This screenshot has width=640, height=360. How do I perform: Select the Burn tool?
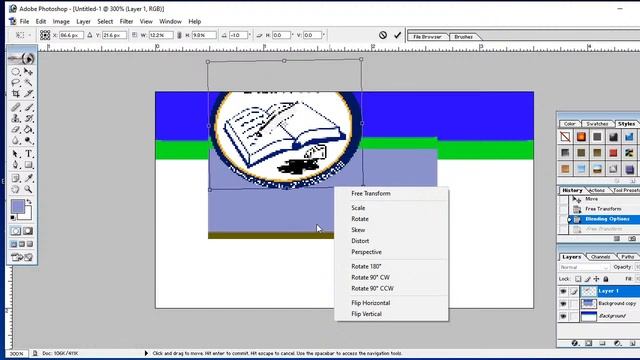coord(28,140)
